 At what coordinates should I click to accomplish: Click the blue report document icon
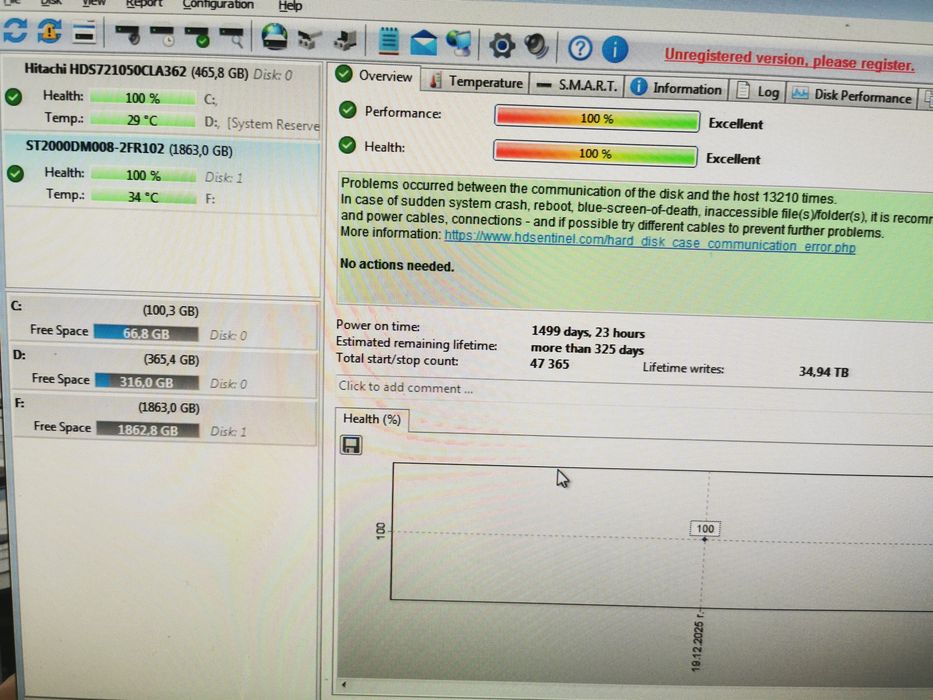tap(389, 40)
